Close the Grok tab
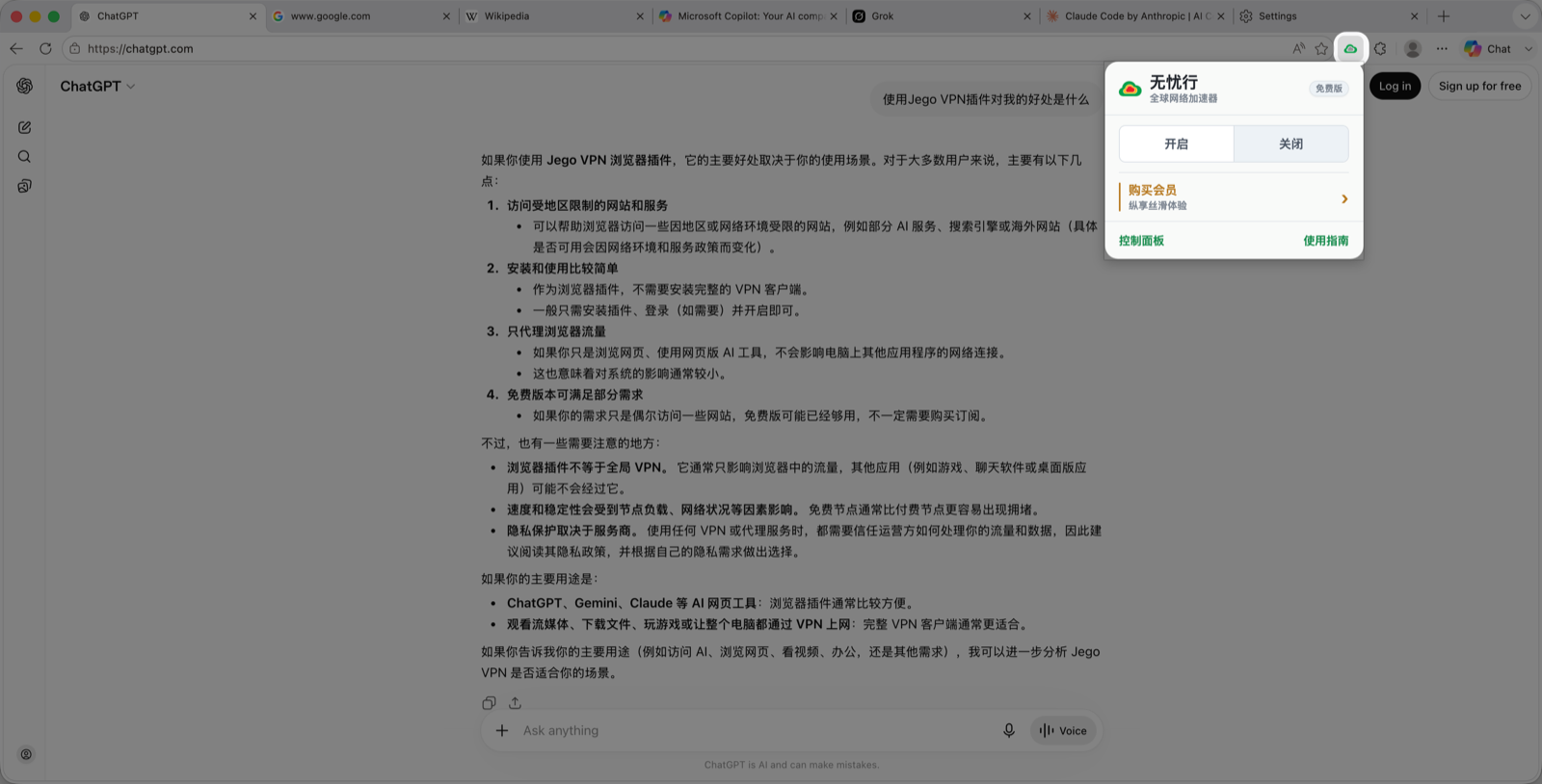Viewport: 1542px width, 784px height. pos(1026,16)
